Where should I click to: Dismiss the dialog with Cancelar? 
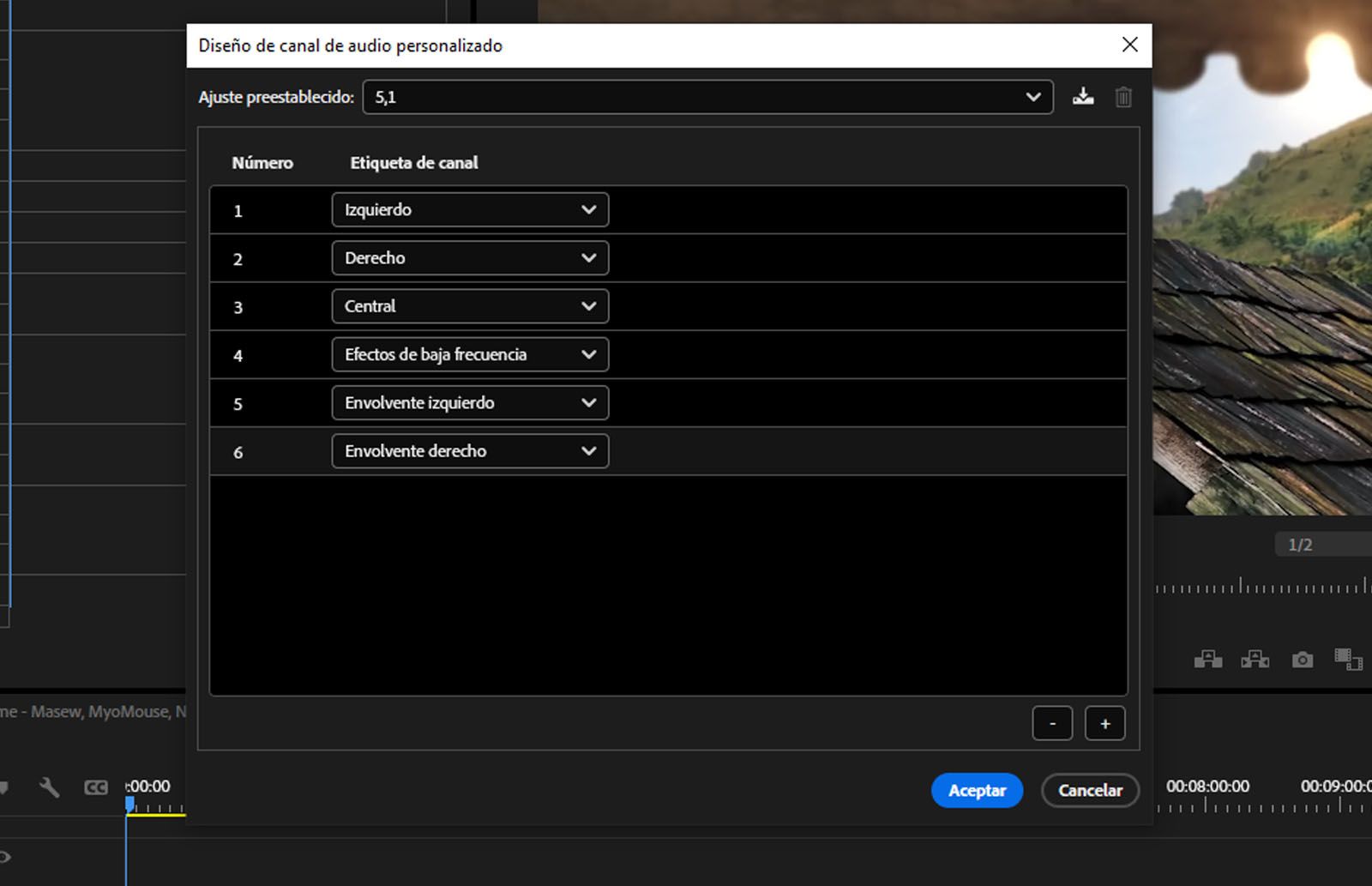pyautogui.click(x=1090, y=790)
